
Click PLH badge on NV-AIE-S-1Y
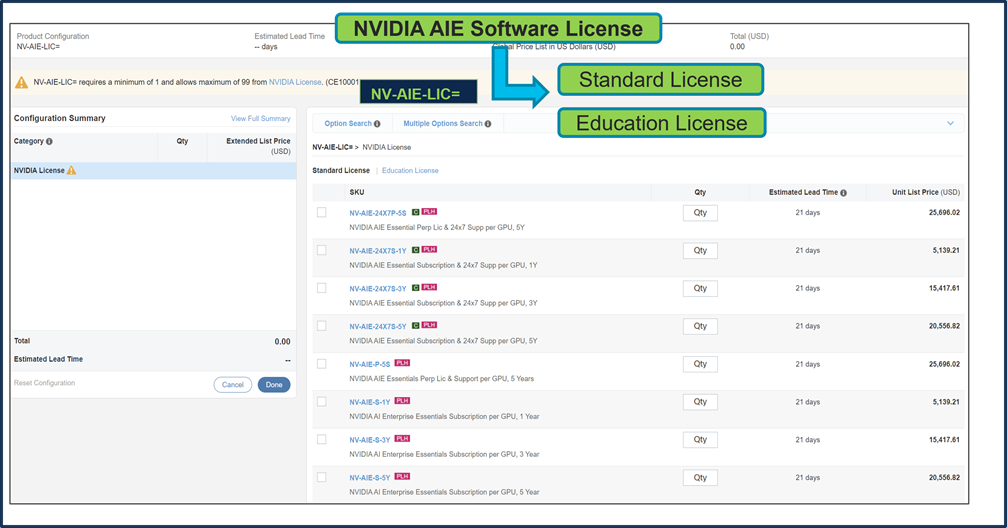click(402, 401)
